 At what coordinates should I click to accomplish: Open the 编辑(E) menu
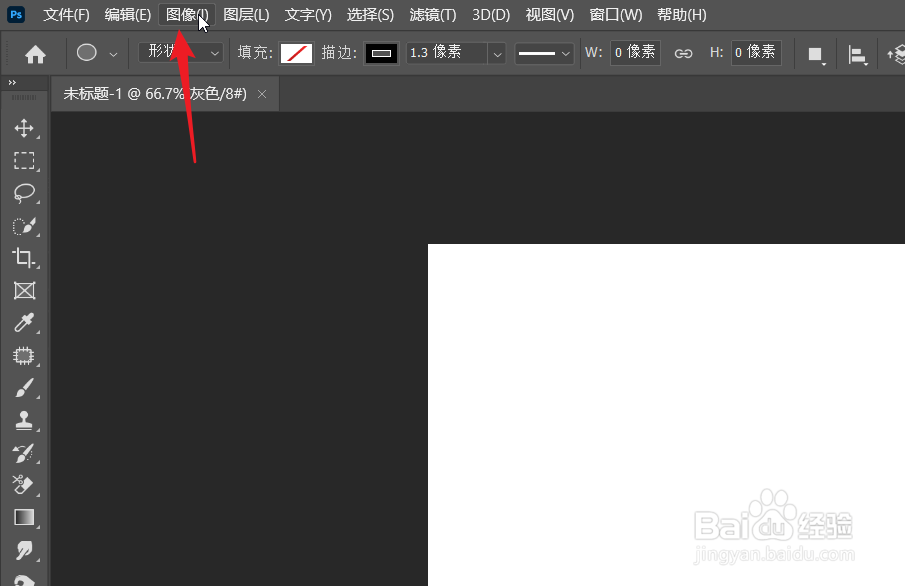click(x=128, y=14)
